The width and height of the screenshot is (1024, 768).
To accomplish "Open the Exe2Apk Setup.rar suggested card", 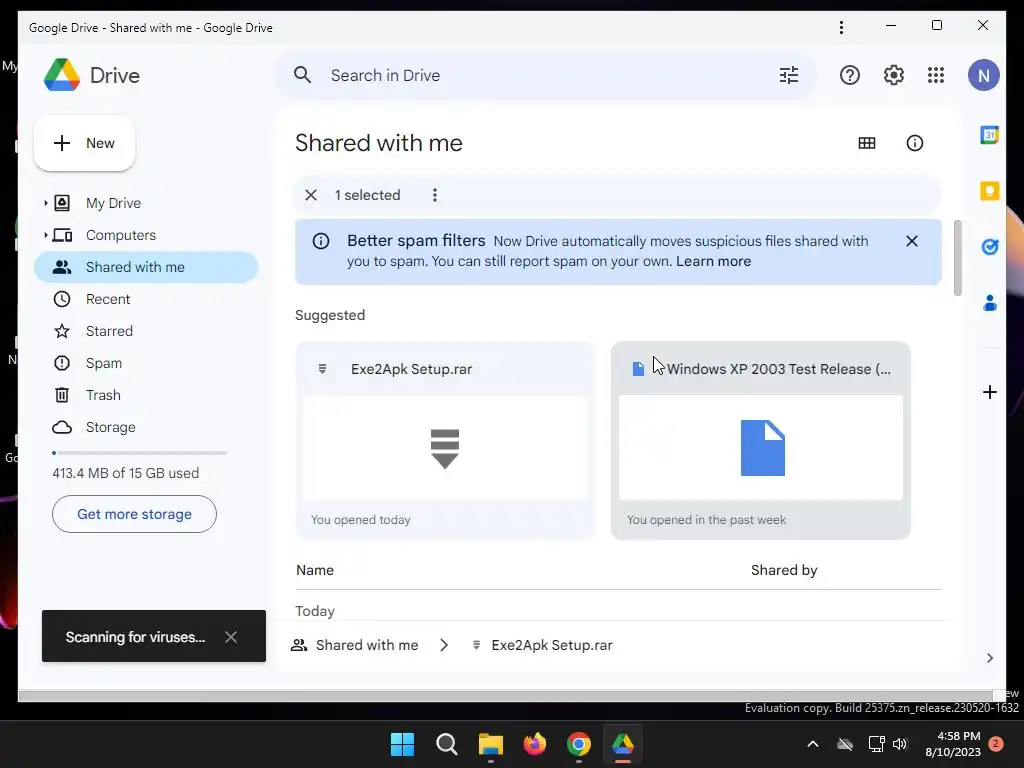I will click(x=445, y=440).
